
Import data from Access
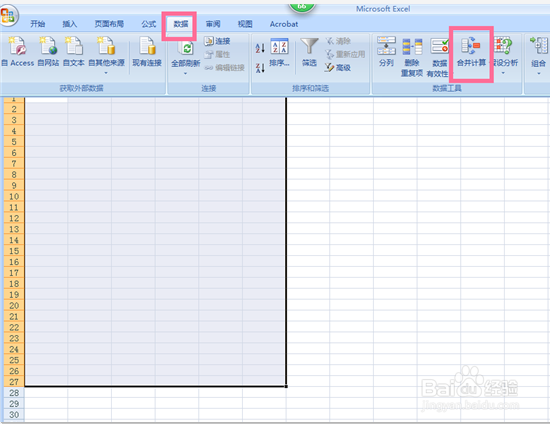(x=18, y=52)
